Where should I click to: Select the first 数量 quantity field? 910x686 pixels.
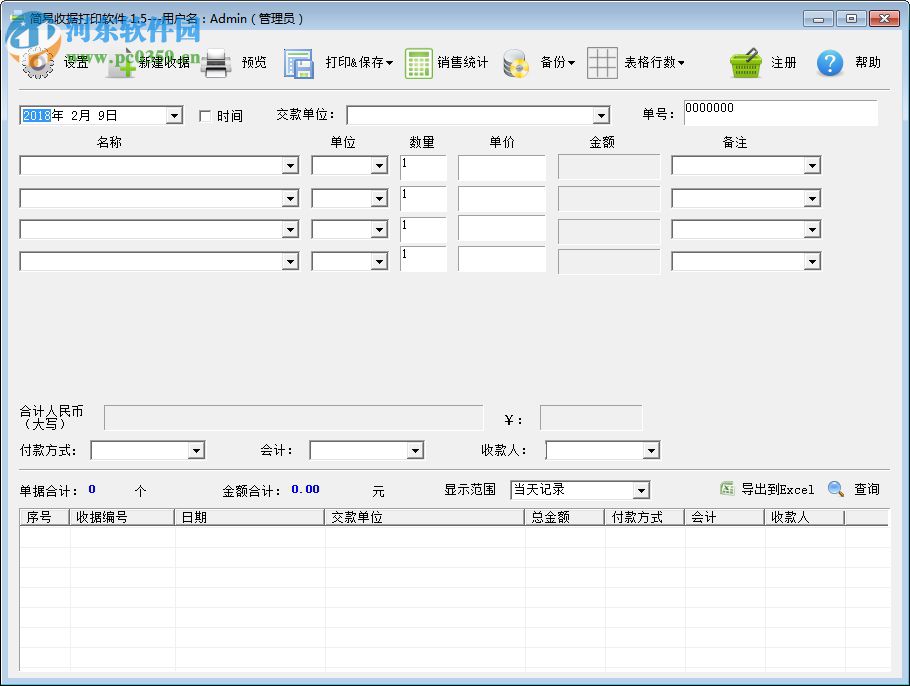[x=422, y=167]
